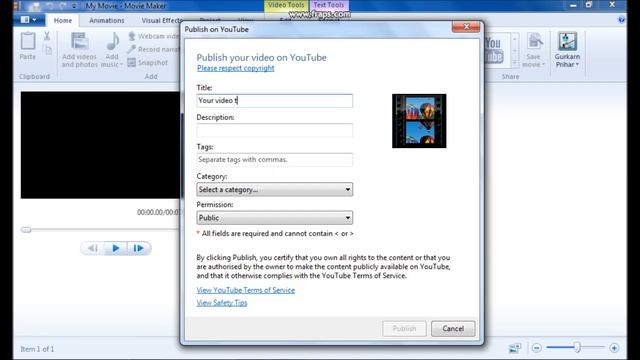Adjust the time zoom slider handle

pyautogui.click(x=577, y=347)
